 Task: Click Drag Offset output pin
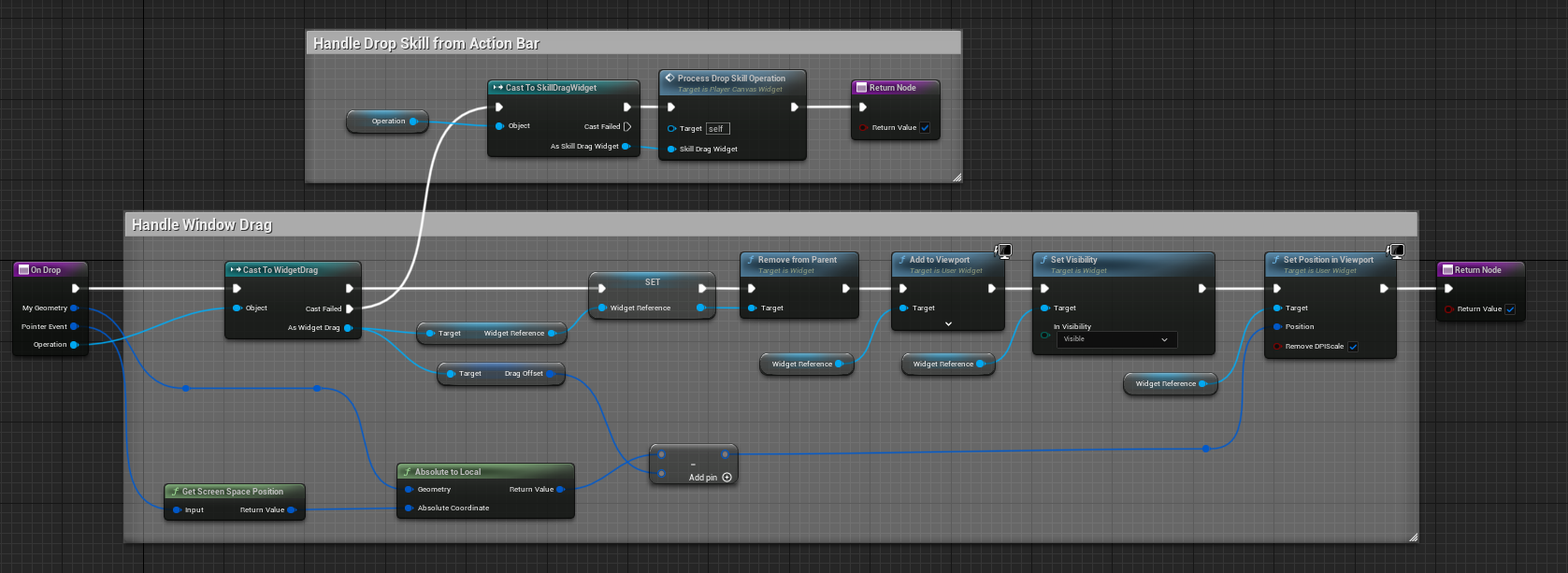(x=551, y=373)
